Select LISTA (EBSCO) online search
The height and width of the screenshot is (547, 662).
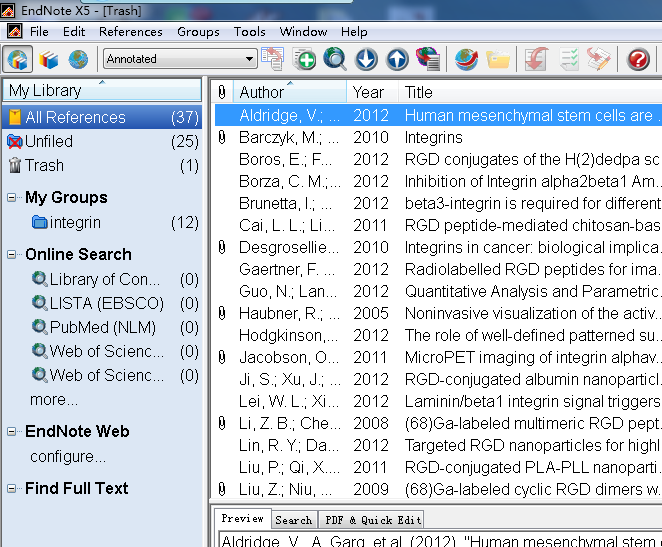tap(102, 303)
